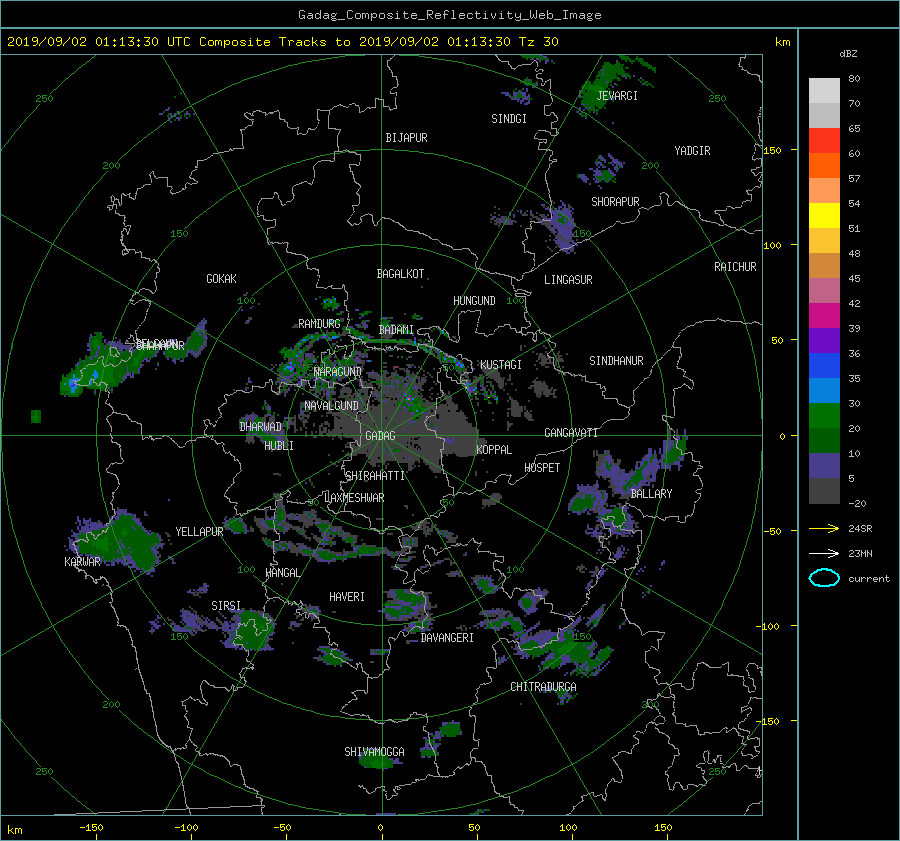Screen dimensions: 900x841
Task: Choose the light gray 80 dBZ swatch
Action: pos(824,91)
